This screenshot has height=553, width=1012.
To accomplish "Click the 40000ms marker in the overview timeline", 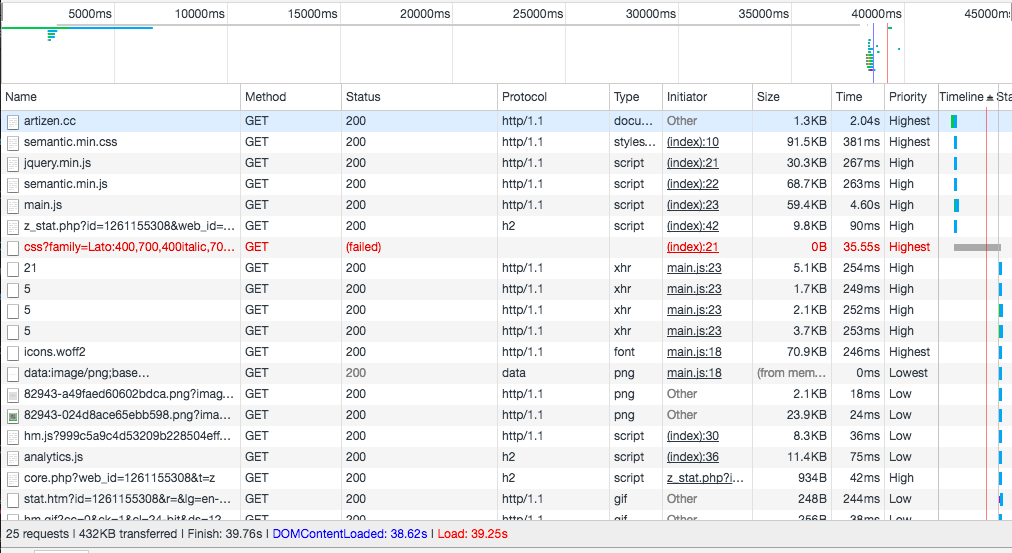I will pyautogui.click(x=877, y=14).
